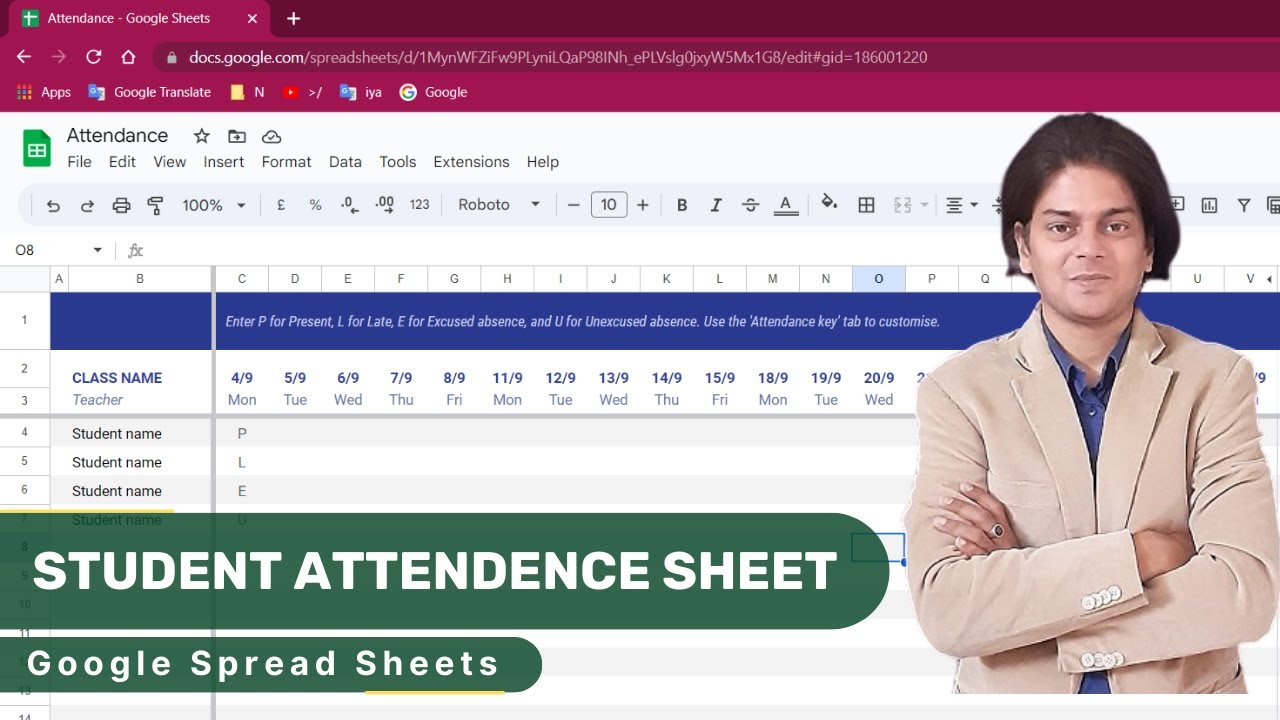Increase font size with plus button

(x=643, y=205)
